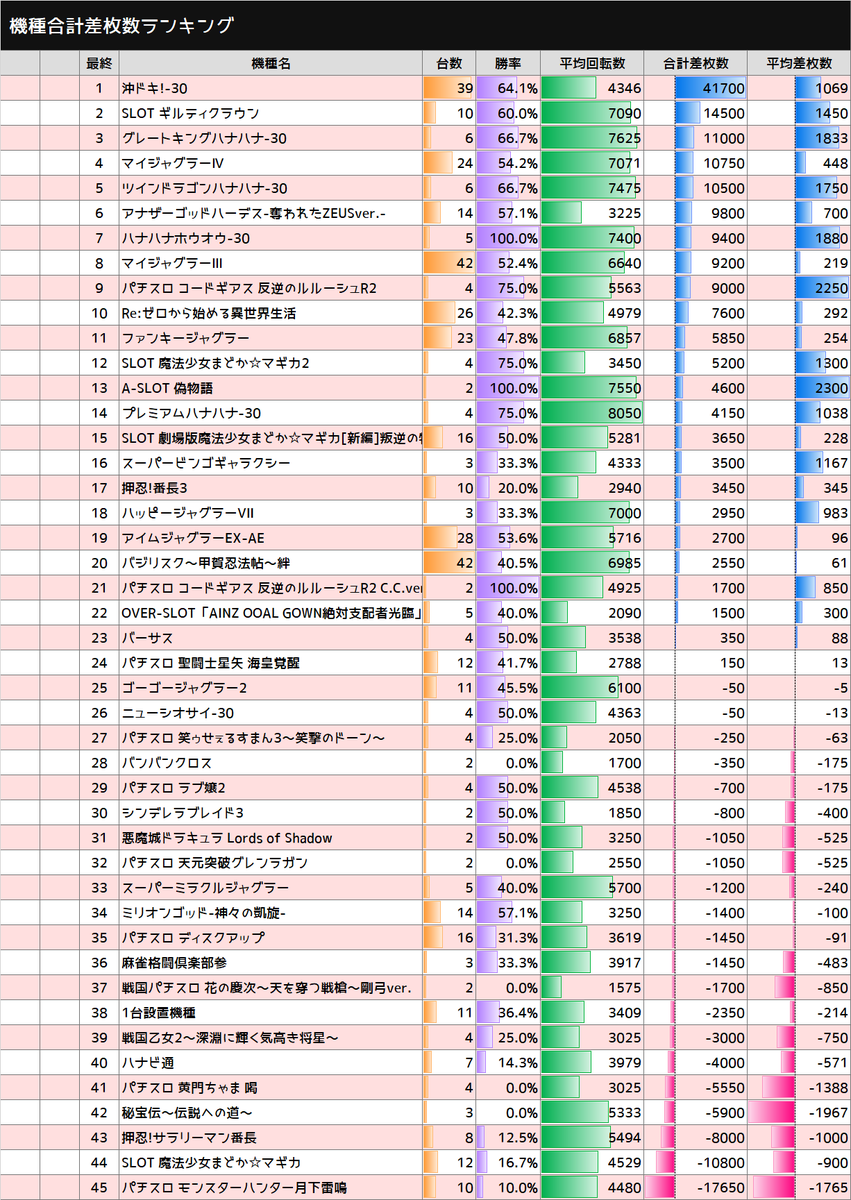Select ツインドラゴンハナハナ-30

[204, 188]
